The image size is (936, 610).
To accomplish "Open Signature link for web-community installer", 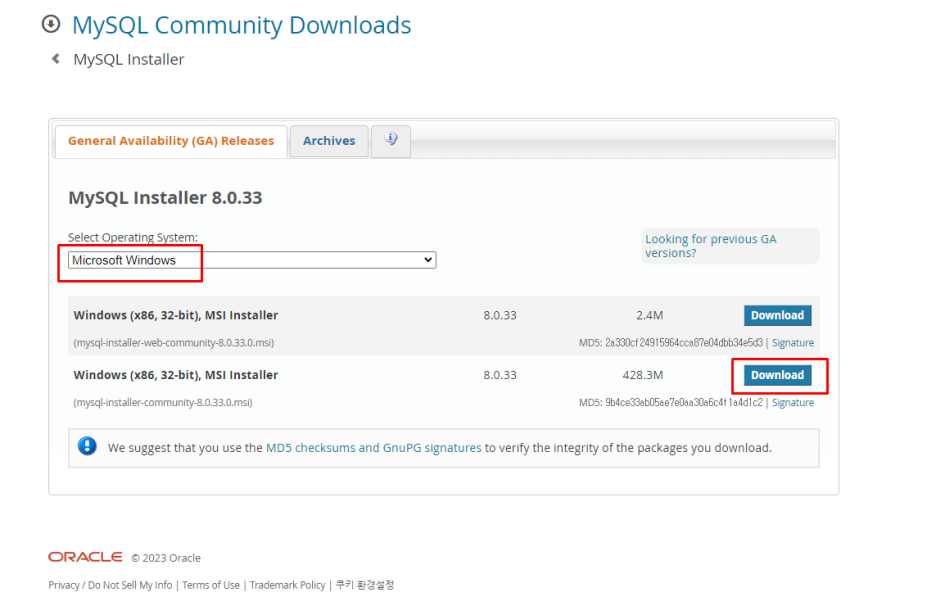I will click(x=793, y=343).
